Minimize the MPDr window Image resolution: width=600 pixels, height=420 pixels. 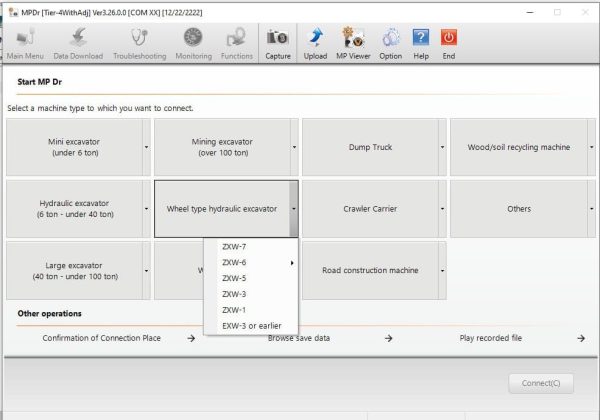tap(530, 12)
